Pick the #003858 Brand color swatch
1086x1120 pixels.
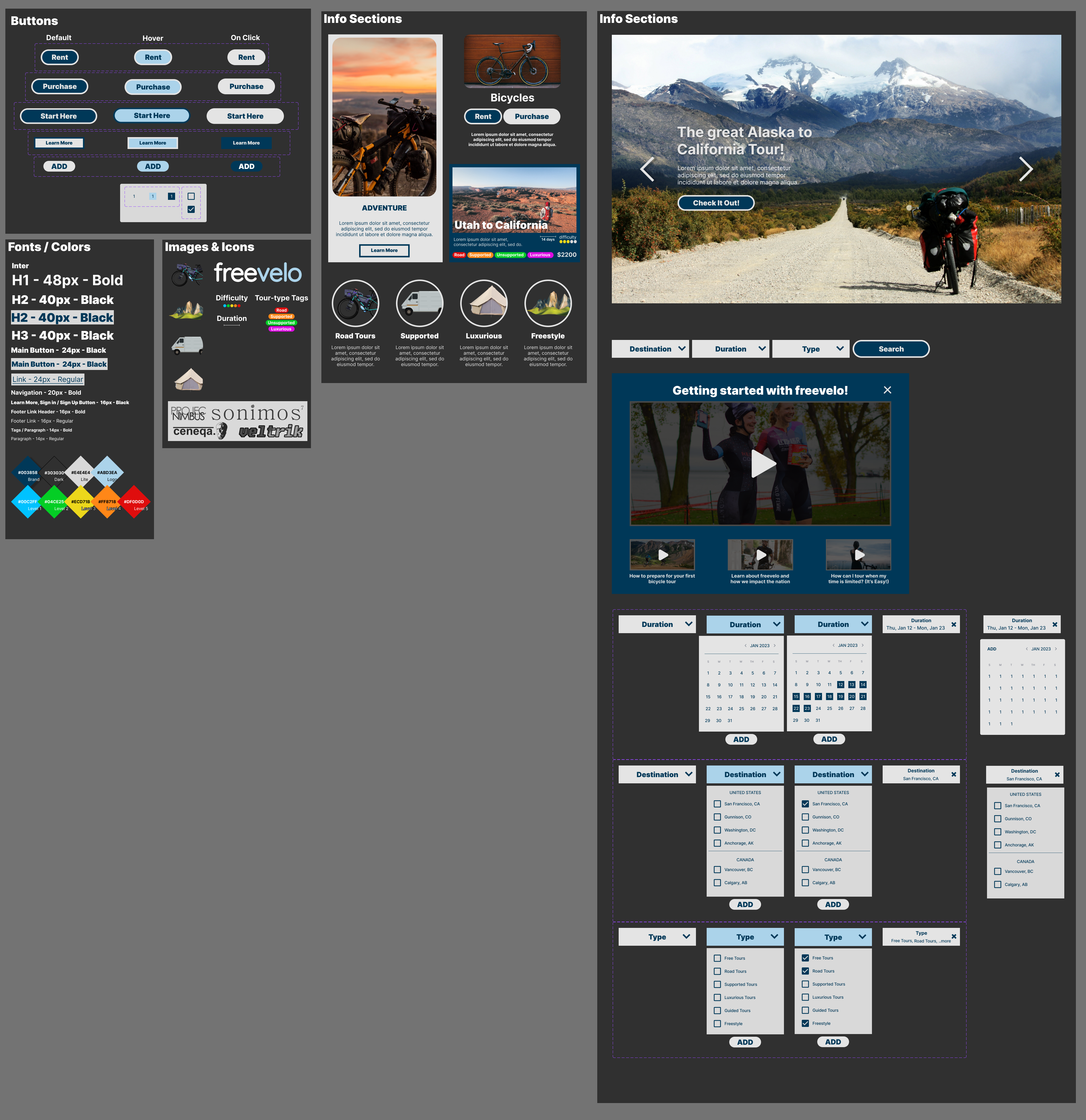(27, 473)
